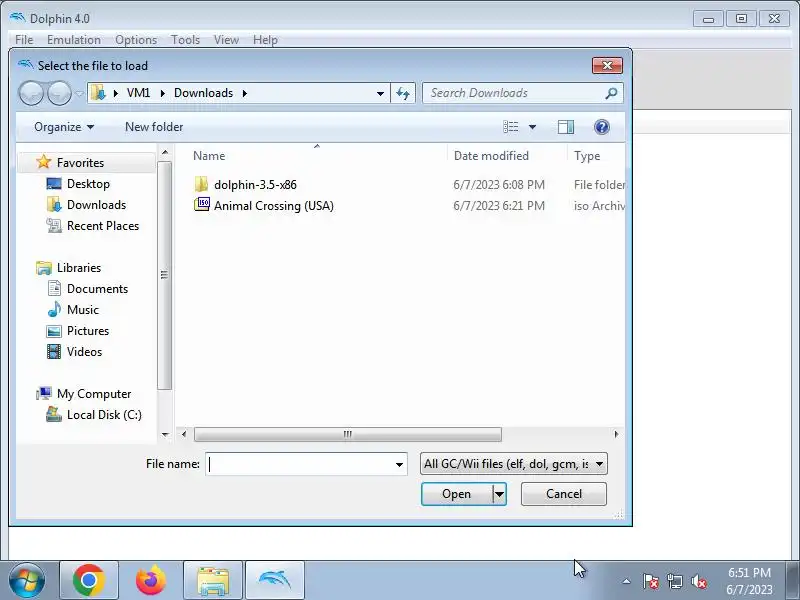This screenshot has width=800, height=600.
Task: Open the recent locations arrow beside Forward button
Action: point(79,93)
